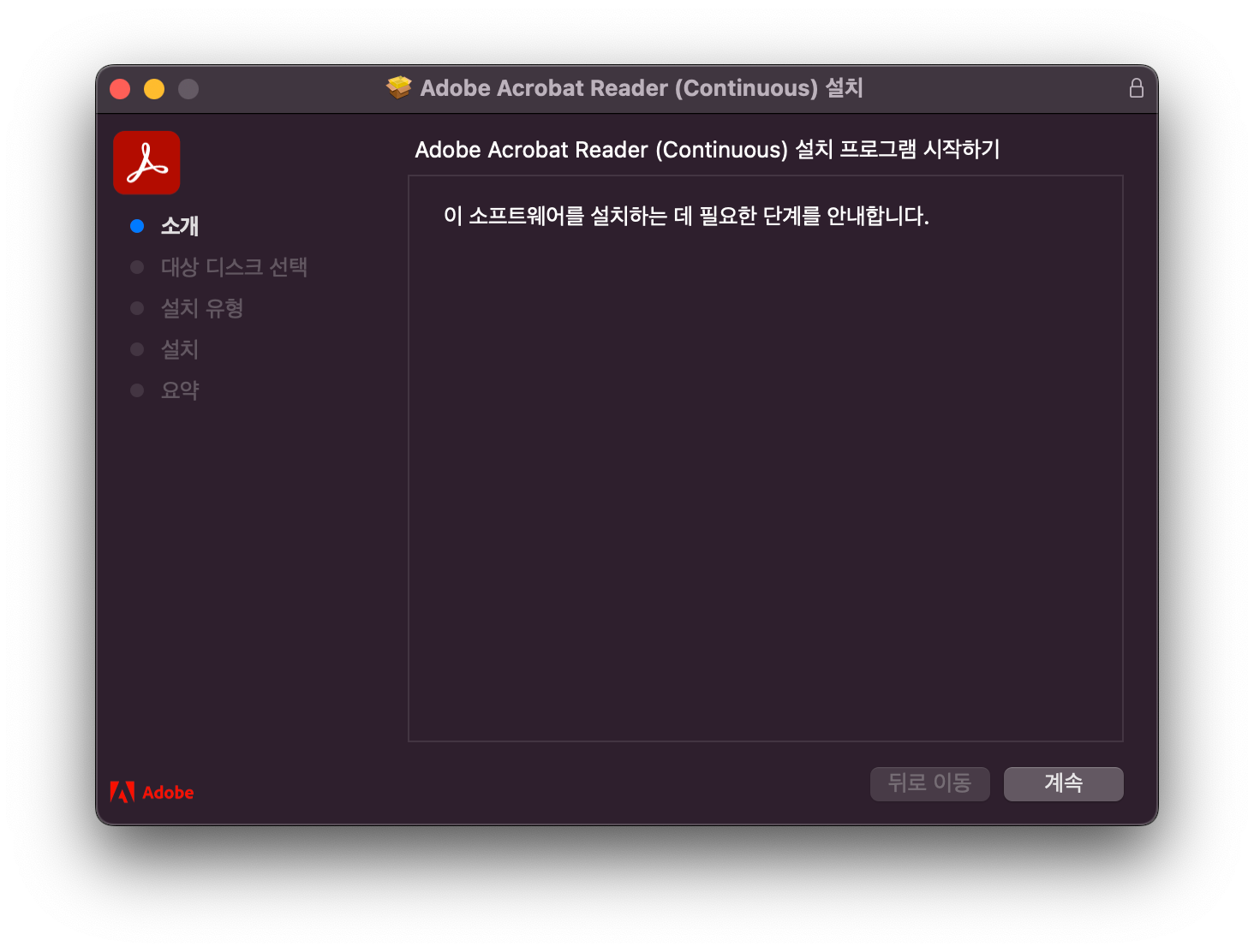The image size is (1254, 952).
Task: Select the 요약 step in the sidebar
Action: click(180, 390)
